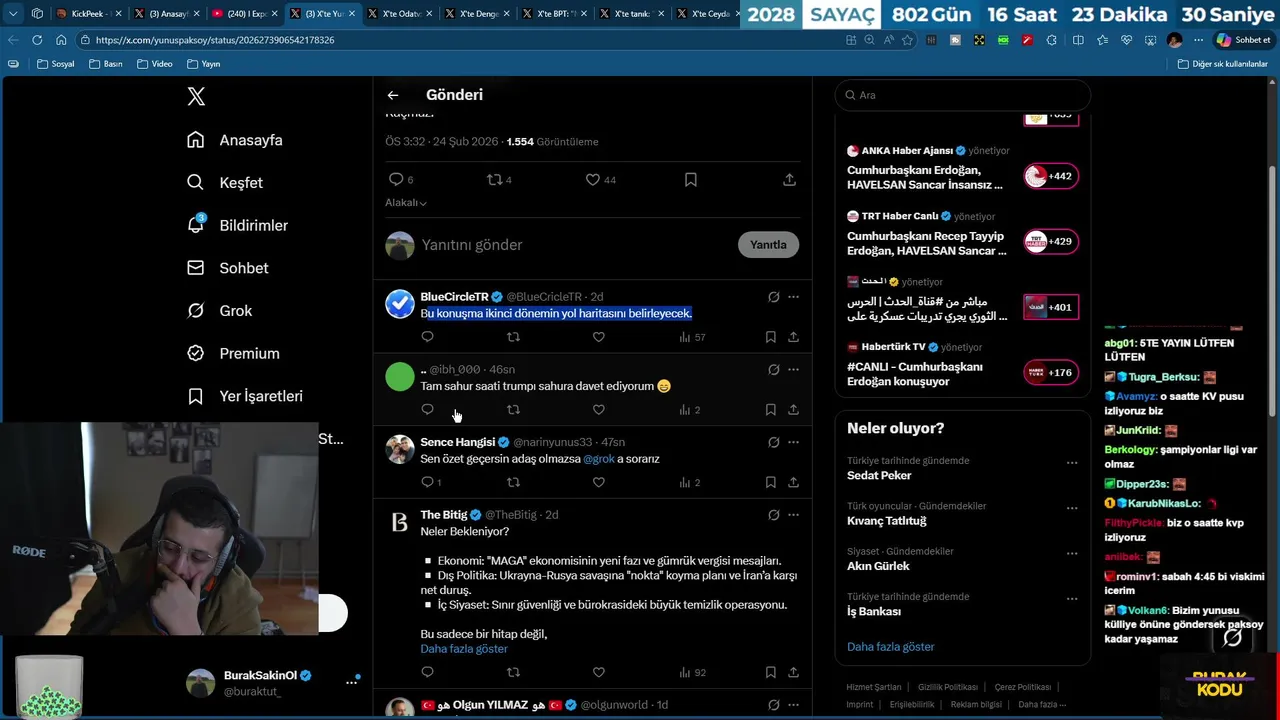Bookmark the main post
Viewport: 1280px width, 720px height.
[691, 180]
